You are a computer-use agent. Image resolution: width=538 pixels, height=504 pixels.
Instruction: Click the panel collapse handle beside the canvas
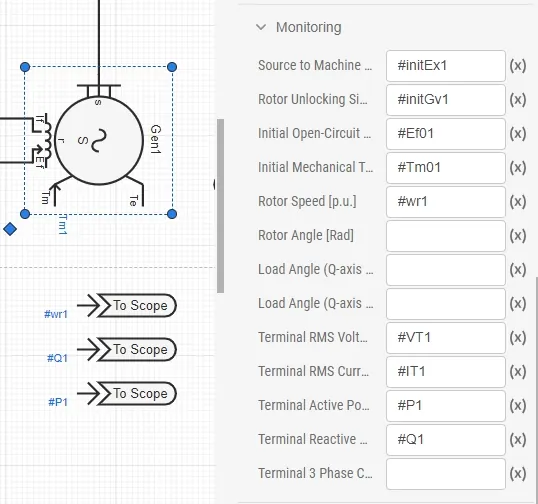tap(214, 184)
